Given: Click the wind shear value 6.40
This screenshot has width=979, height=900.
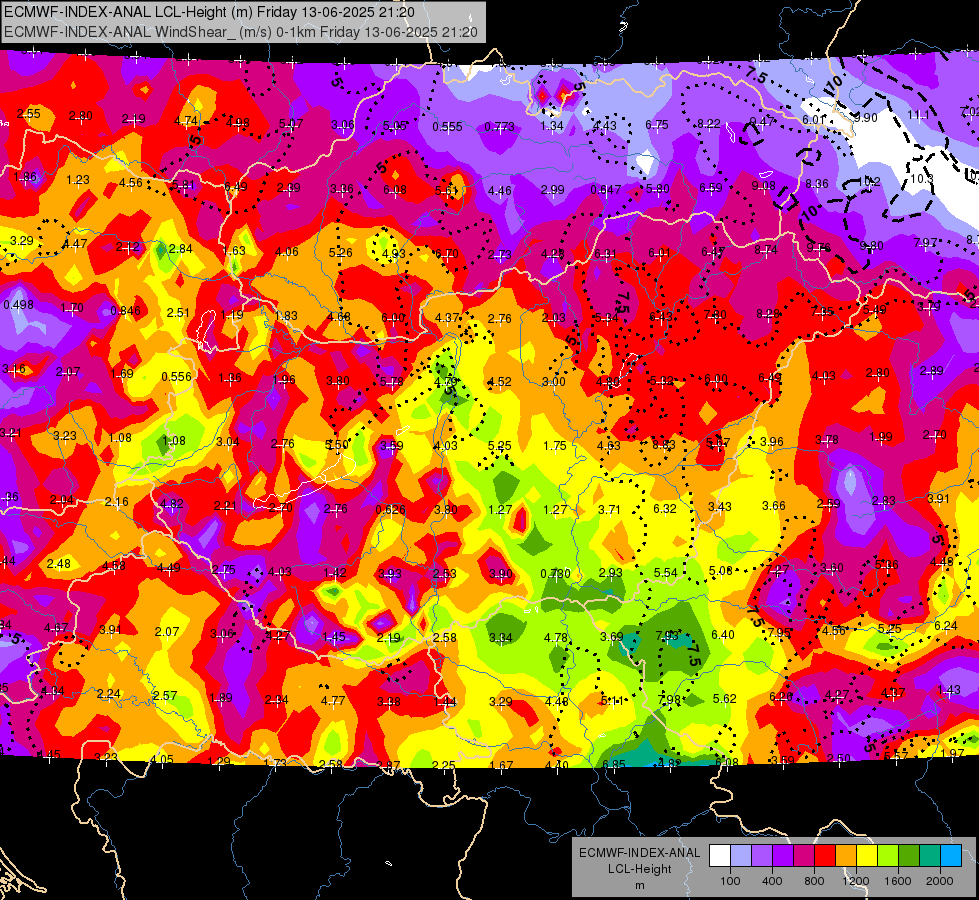Looking at the screenshot, I should click(x=723, y=635).
